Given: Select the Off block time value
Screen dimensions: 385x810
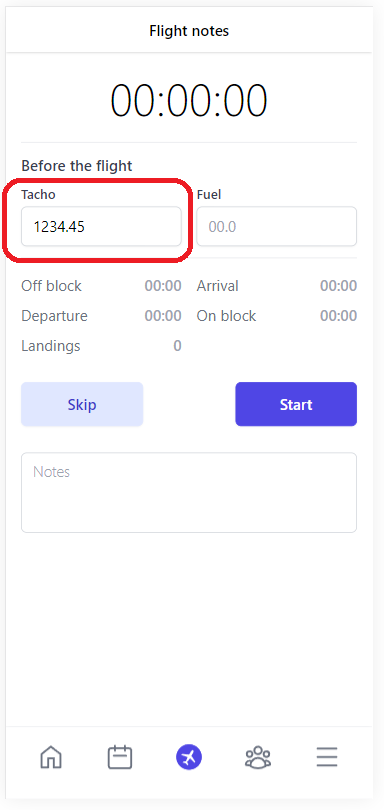Looking at the screenshot, I should (163, 286).
